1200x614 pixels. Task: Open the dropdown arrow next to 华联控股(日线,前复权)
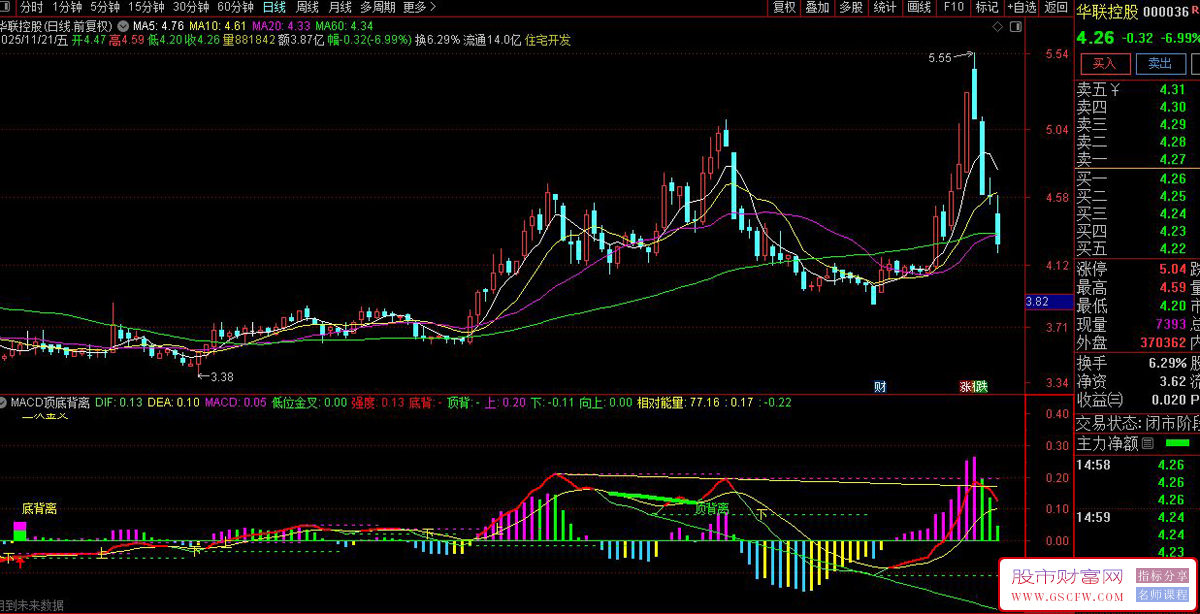[122, 24]
